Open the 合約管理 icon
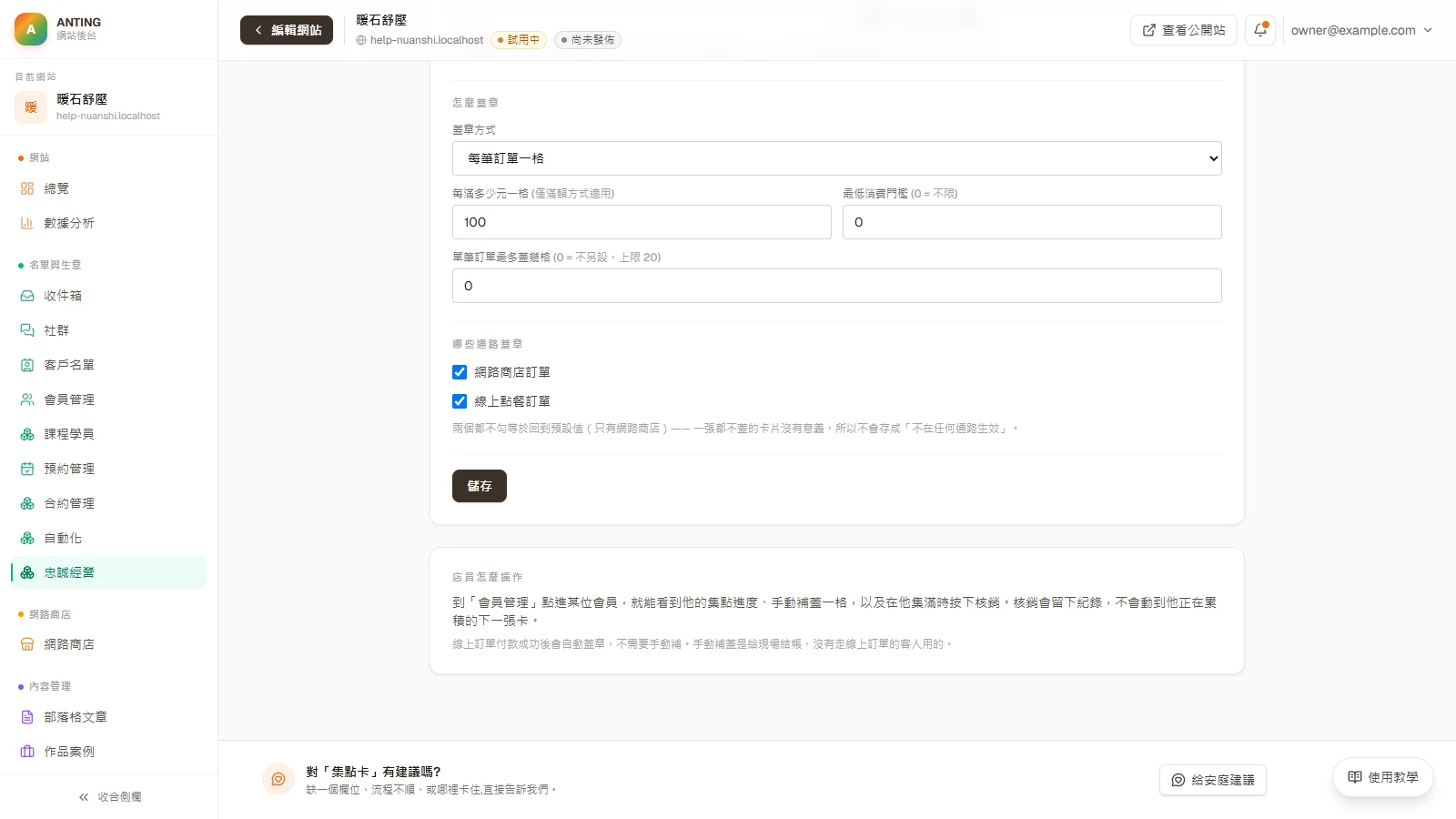Screen dimensions: 1456x819 click(x=27, y=503)
